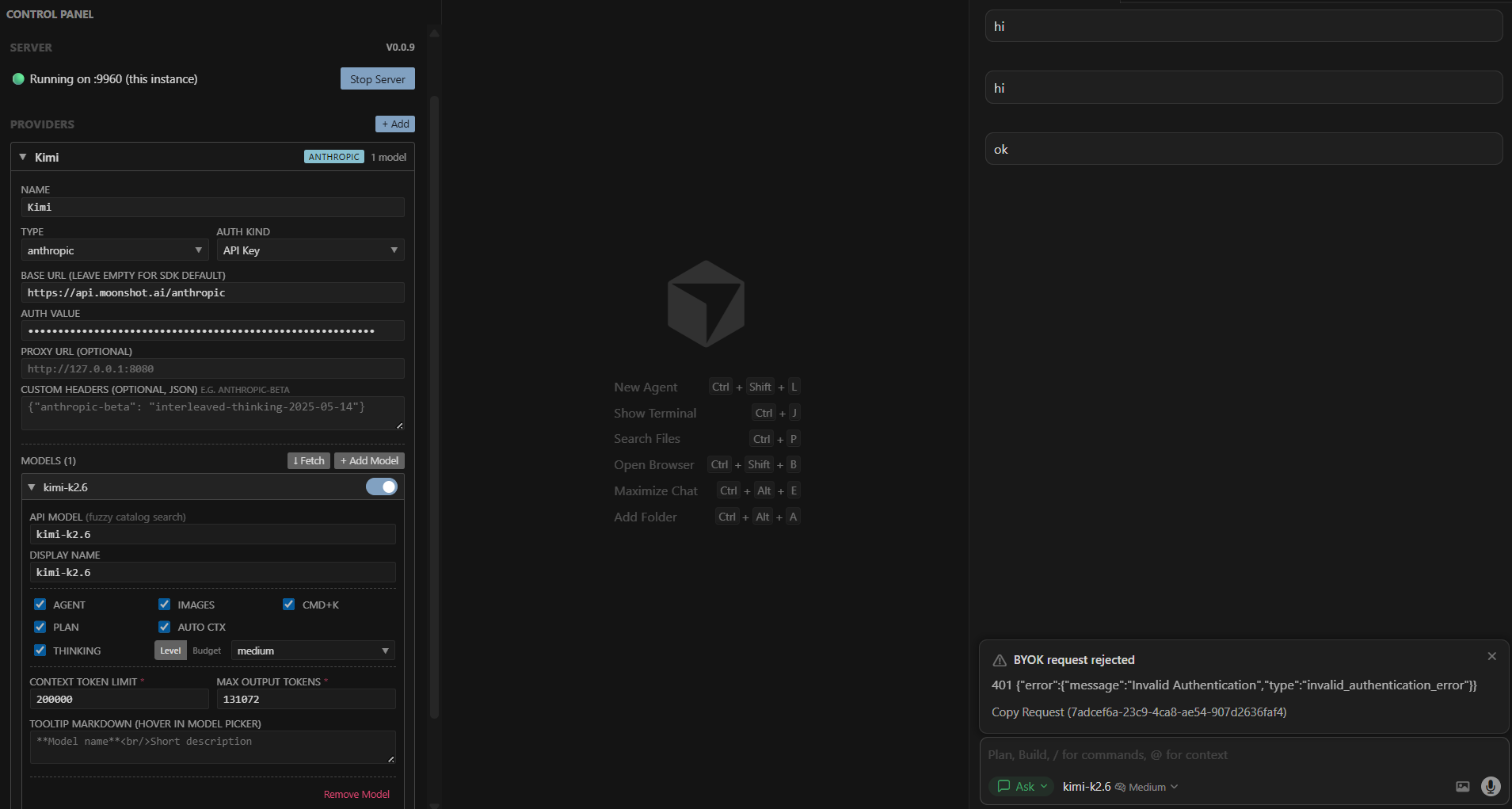1512x809 pixels.
Task: Click the MAX OUTPUT TOKENS field
Action: tap(306, 699)
